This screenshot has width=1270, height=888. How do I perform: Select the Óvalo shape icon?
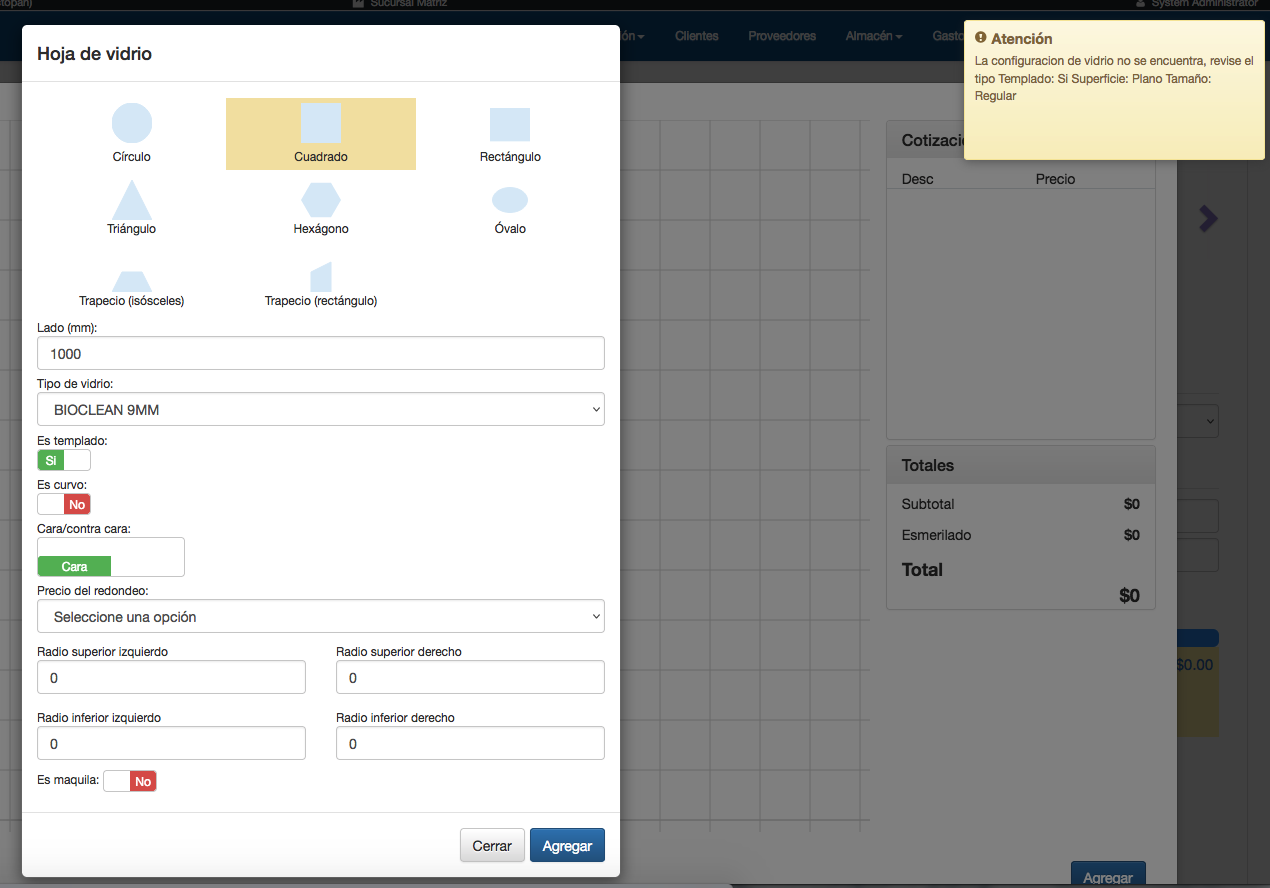tap(510, 200)
